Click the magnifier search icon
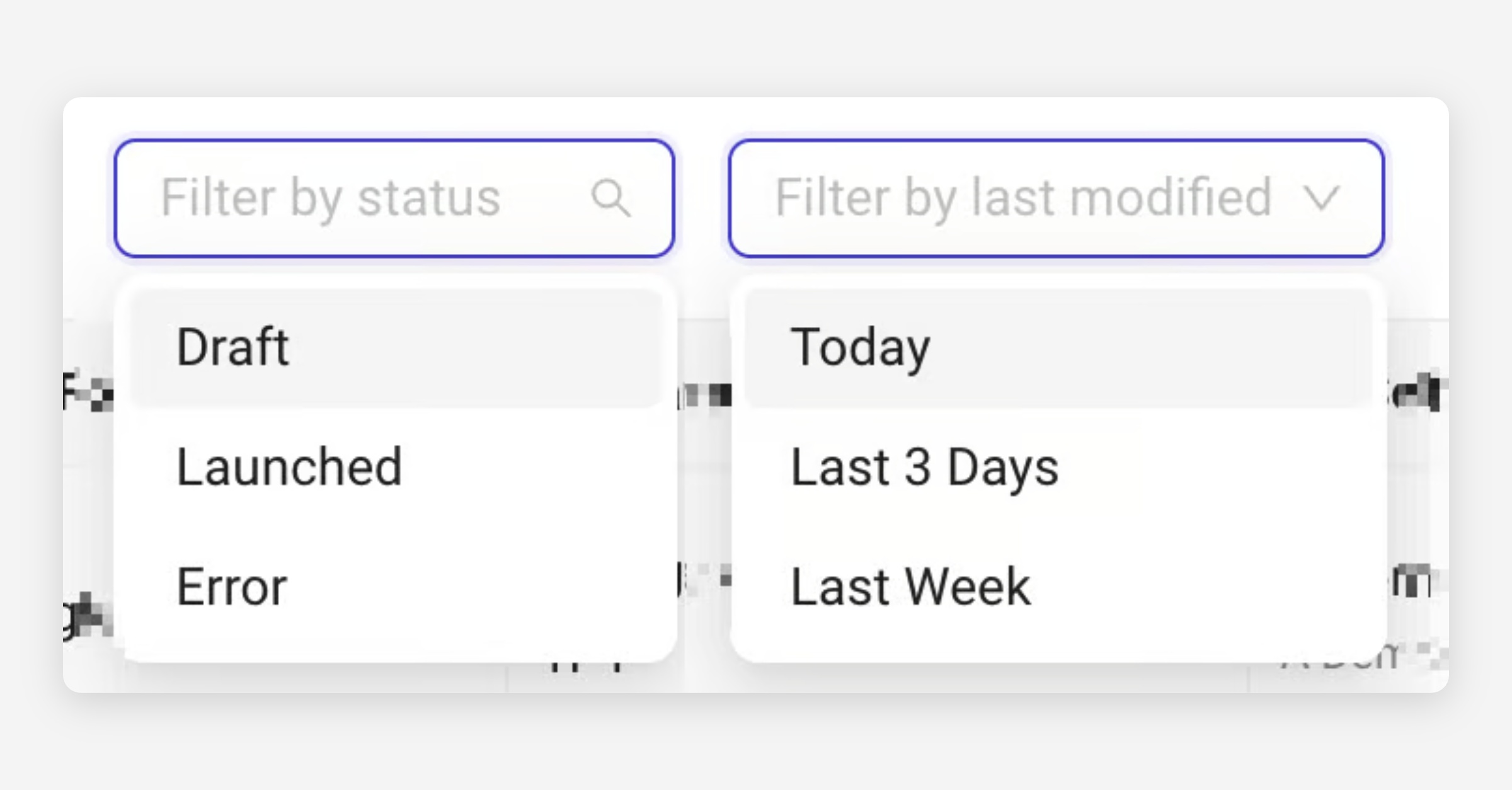Image resolution: width=1512 pixels, height=790 pixels. [x=610, y=198]
